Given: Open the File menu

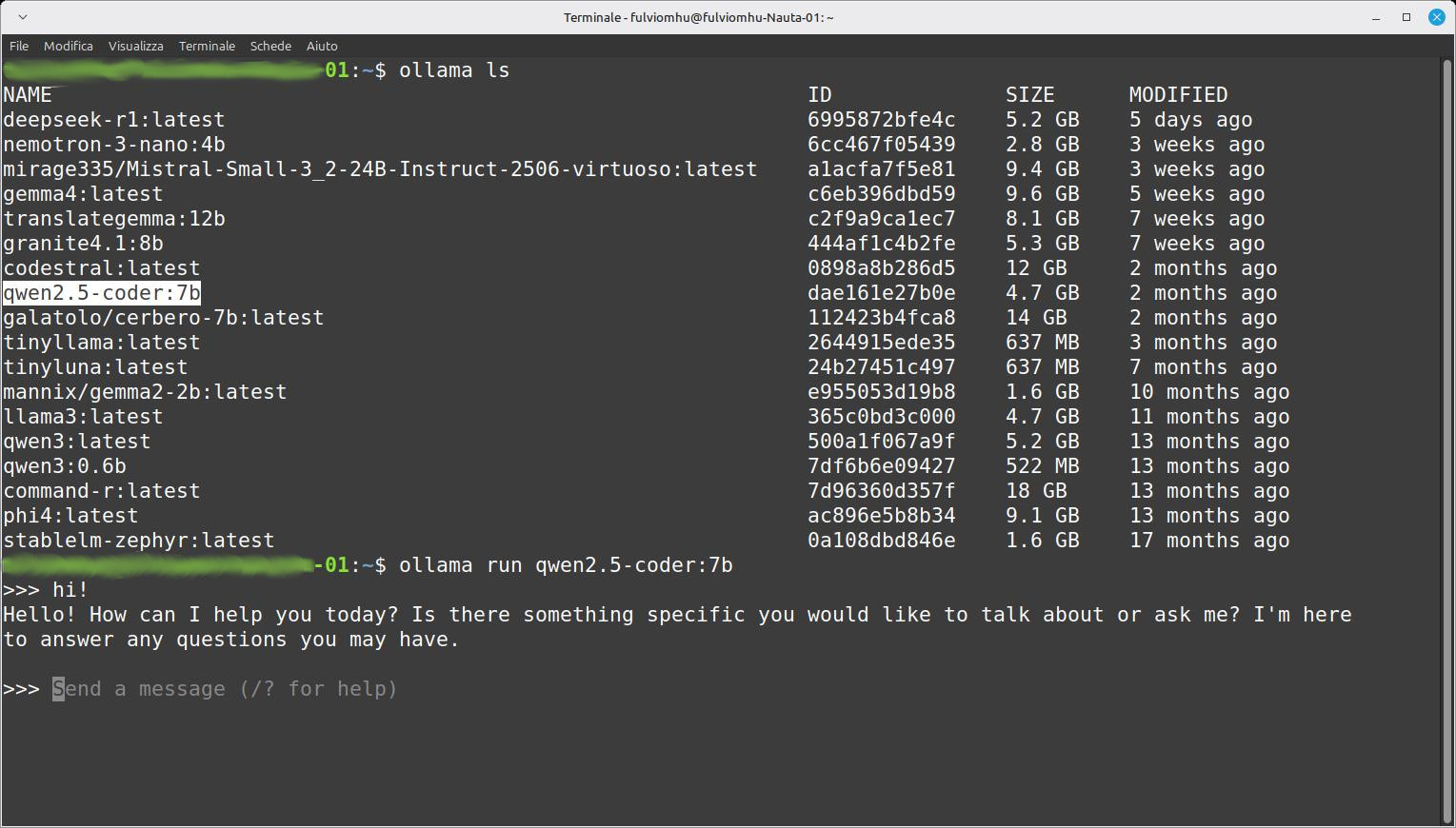Looking at the screenshot, I should click(19, 46).
